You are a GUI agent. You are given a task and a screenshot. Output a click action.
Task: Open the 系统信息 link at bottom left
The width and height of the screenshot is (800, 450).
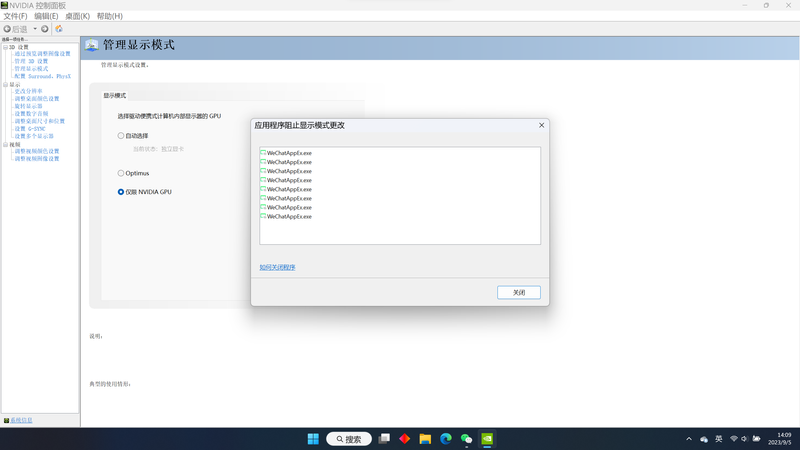(x=21, y=420)
